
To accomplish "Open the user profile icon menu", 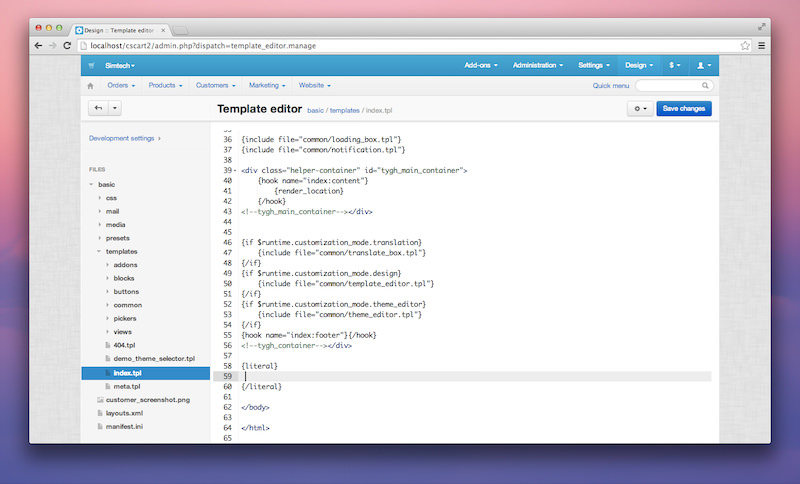I will pyautogui.click(x=703, y=65).
